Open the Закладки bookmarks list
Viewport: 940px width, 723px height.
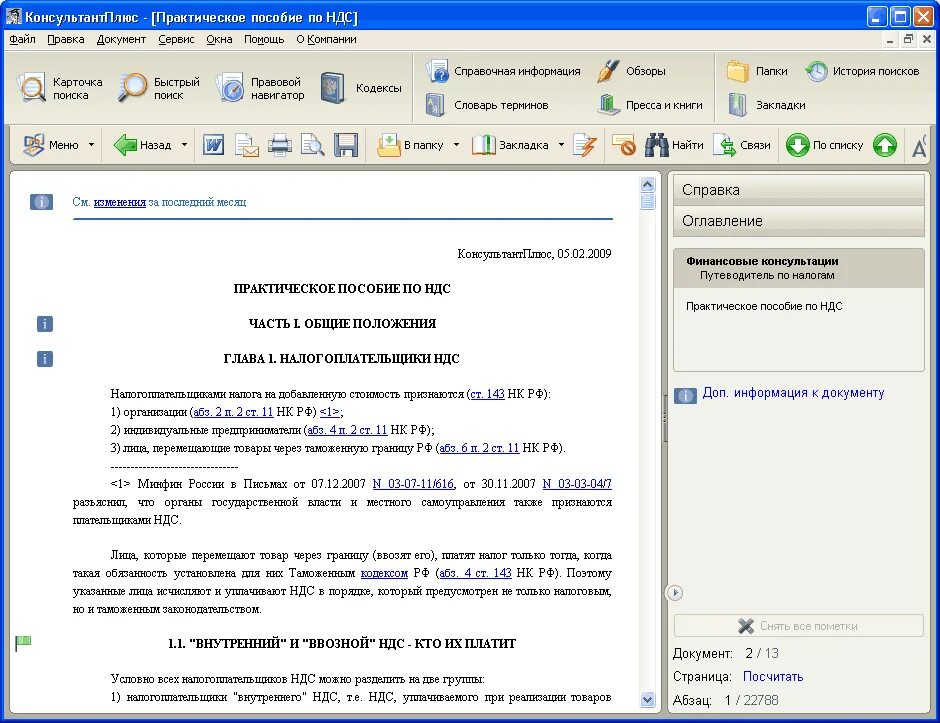tap(766, 105)
